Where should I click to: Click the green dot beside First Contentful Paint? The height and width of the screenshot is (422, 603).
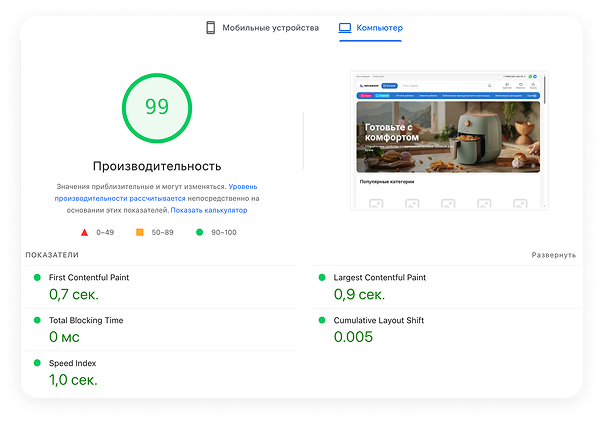[37, 277]
